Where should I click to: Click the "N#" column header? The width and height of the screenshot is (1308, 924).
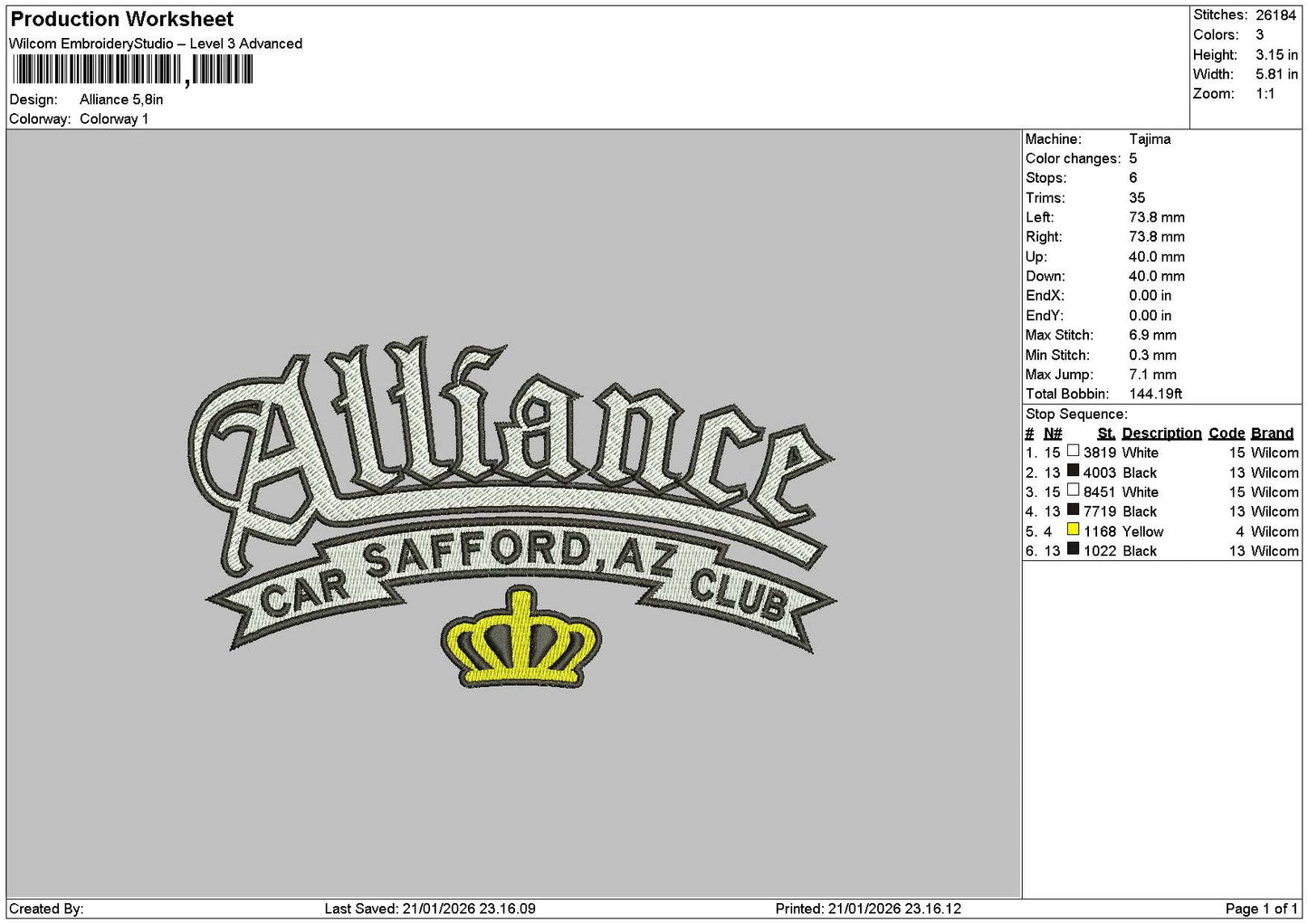pos(1053,433)
